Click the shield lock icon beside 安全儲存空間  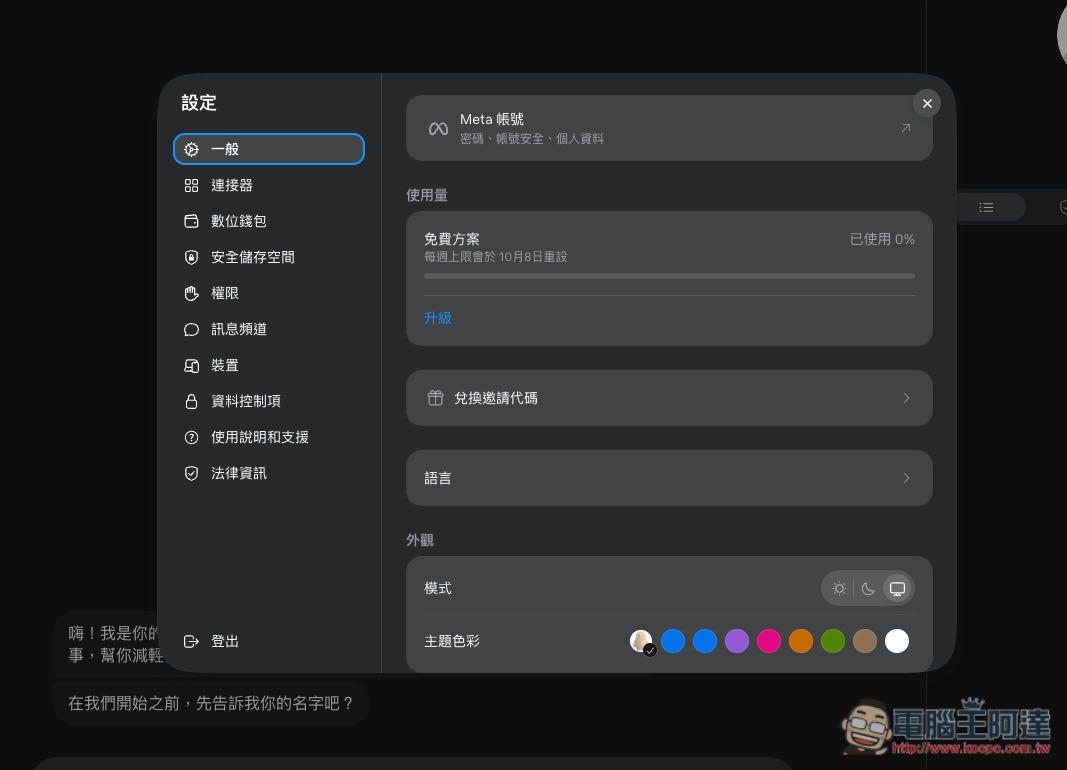[191, 257]
